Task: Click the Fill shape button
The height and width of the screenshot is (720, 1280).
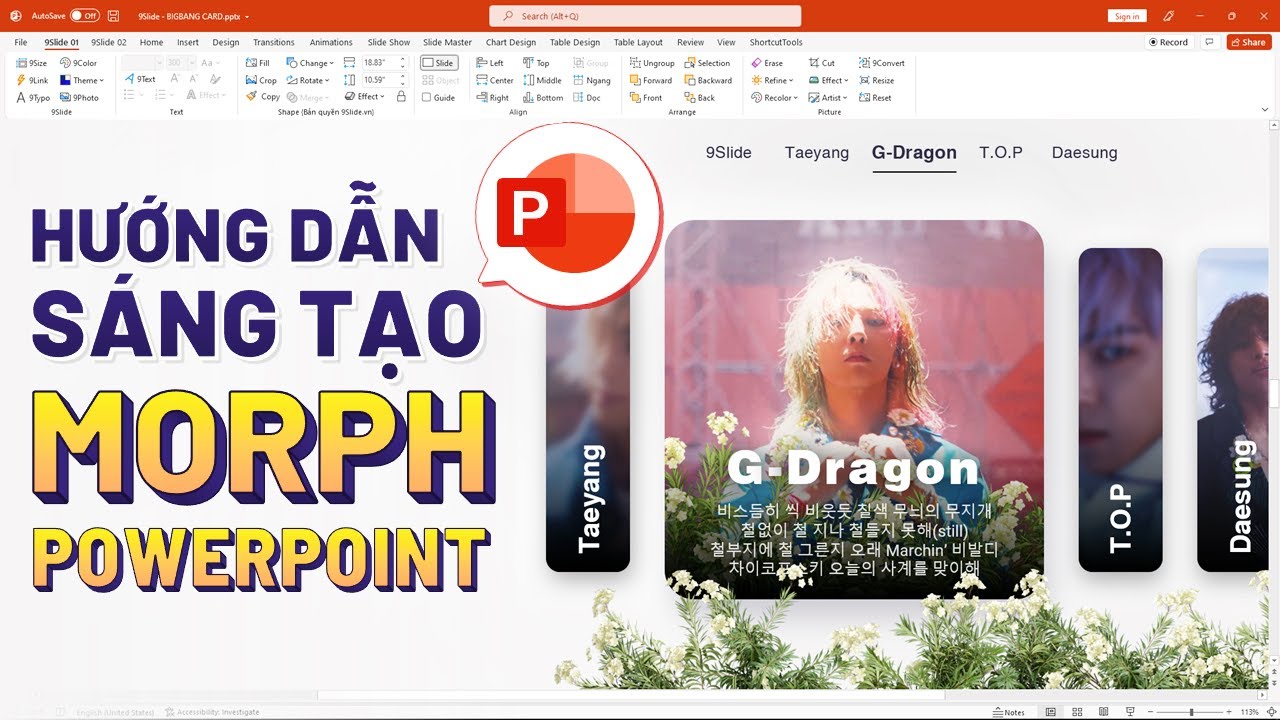Action: pos(258,63)
